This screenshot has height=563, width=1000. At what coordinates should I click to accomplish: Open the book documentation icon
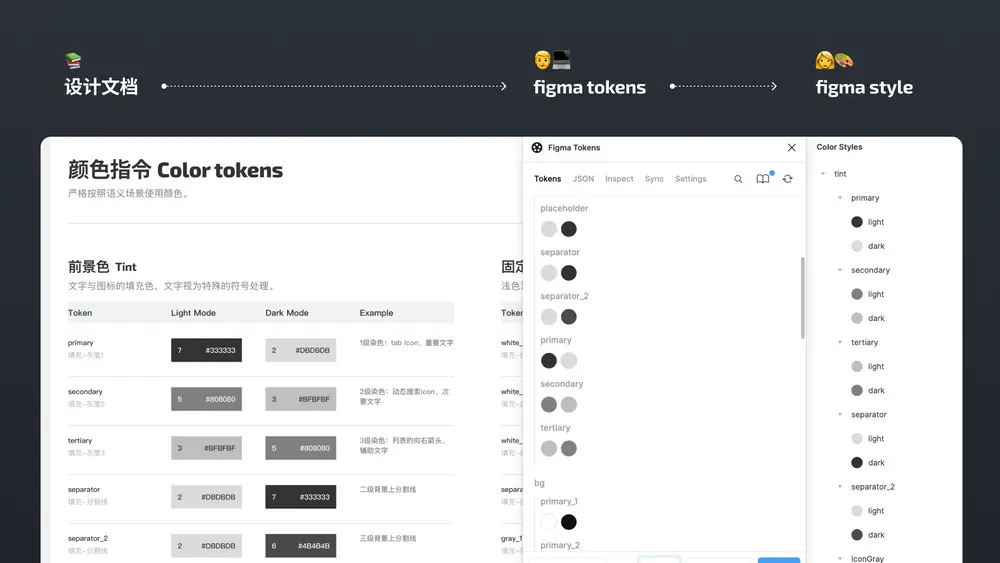tap(763, 179)
